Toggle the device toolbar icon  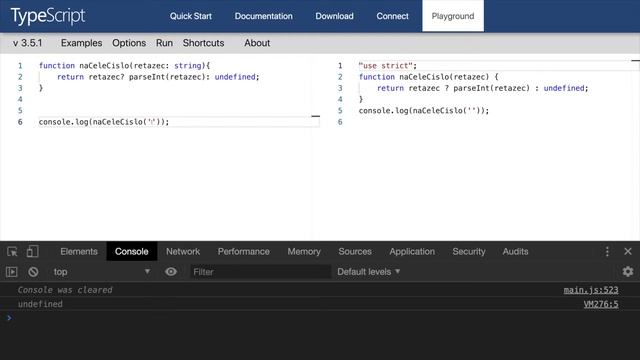(x=32, y=251)
